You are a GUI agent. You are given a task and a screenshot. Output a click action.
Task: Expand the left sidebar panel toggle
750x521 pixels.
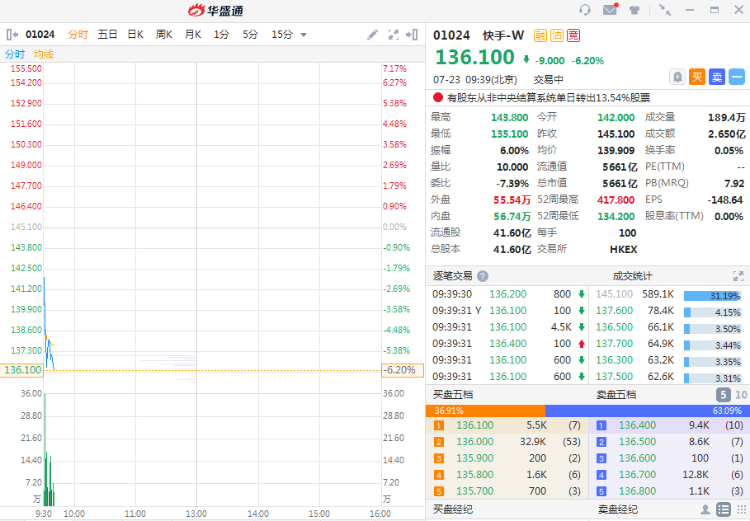(11, 35)
